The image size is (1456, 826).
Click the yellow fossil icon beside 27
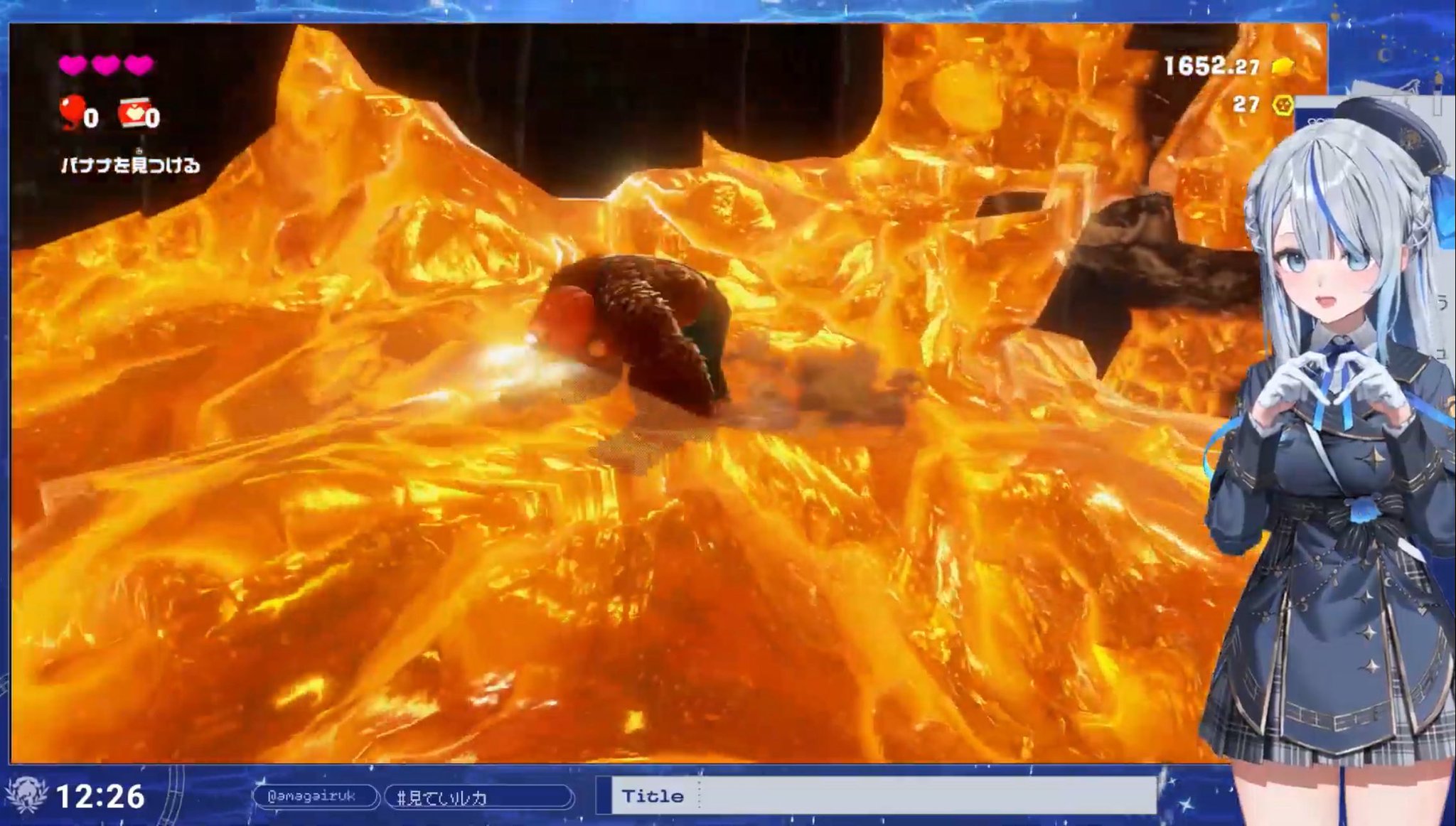pyautogui.click(x=1283, y=105)
